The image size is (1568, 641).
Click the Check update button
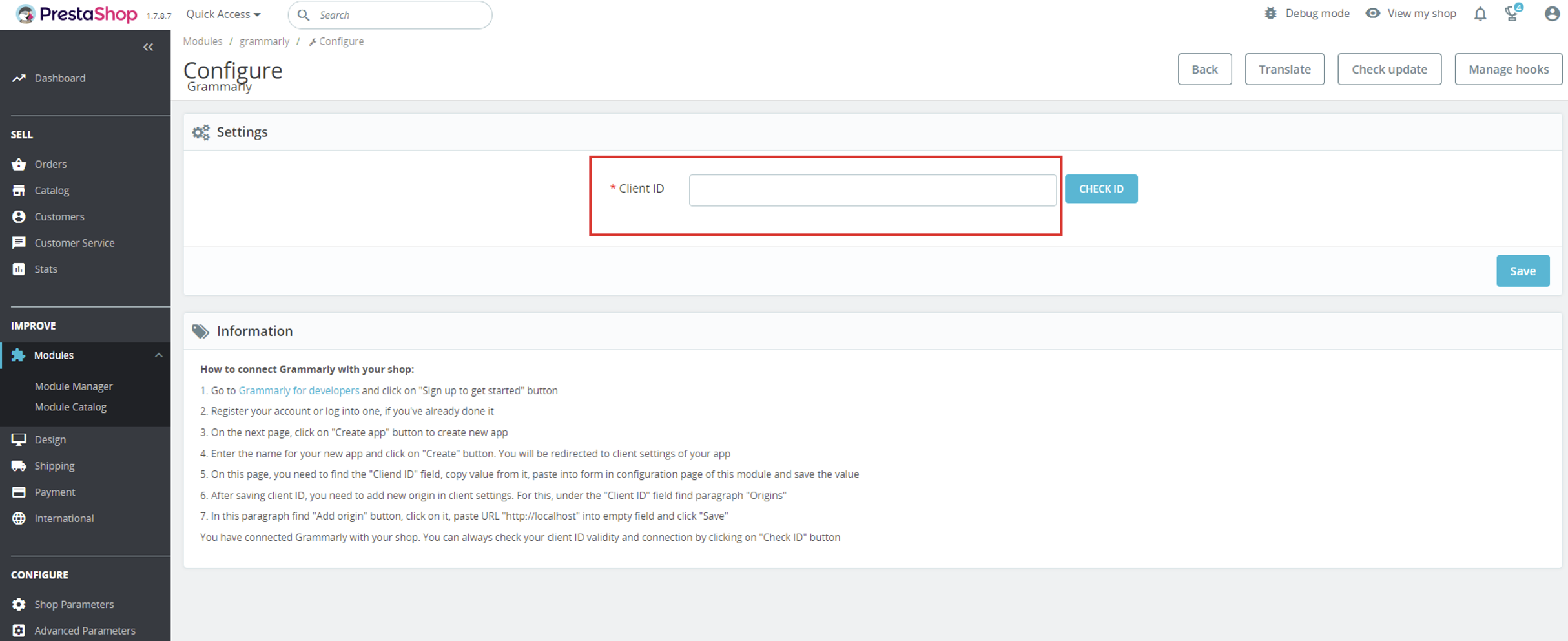(x=1389, y=69)
